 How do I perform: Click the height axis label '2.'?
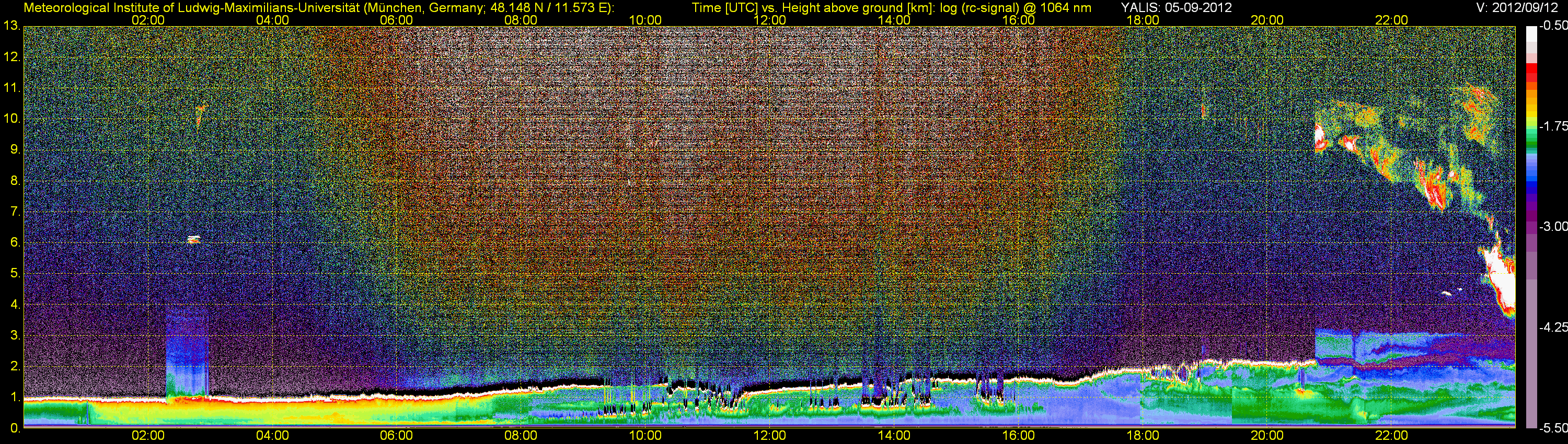click(15, 366)
